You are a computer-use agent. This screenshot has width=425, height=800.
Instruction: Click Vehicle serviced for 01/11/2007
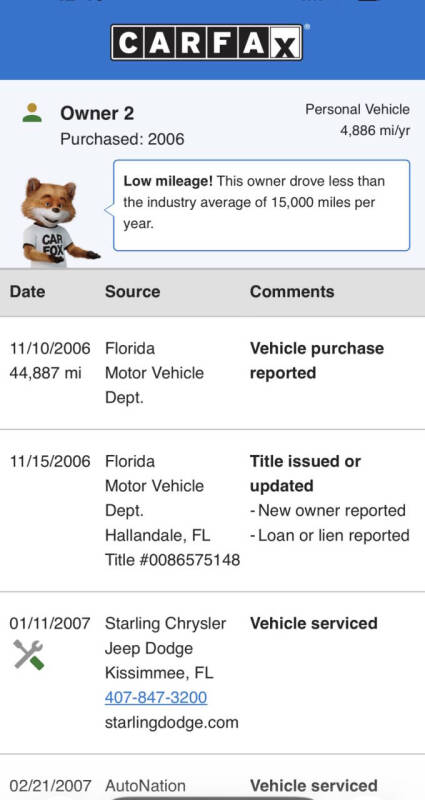tap(314, 623)
